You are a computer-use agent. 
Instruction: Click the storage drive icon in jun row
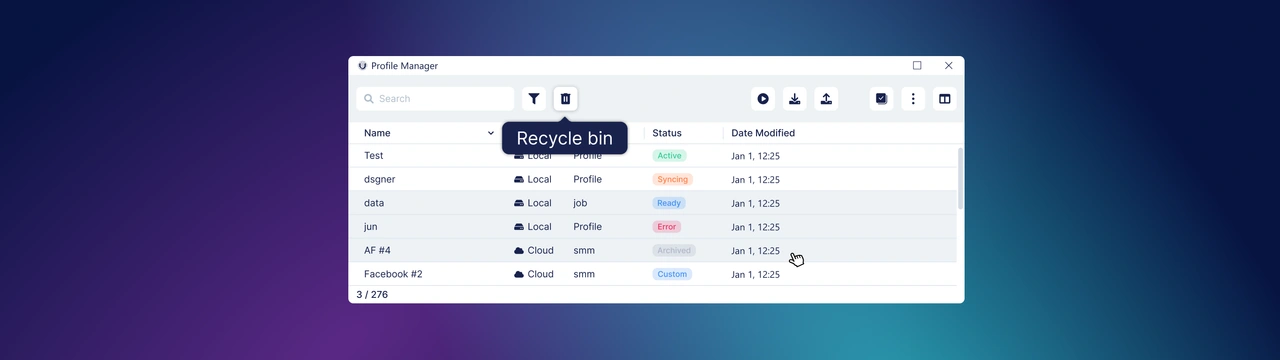519,227
